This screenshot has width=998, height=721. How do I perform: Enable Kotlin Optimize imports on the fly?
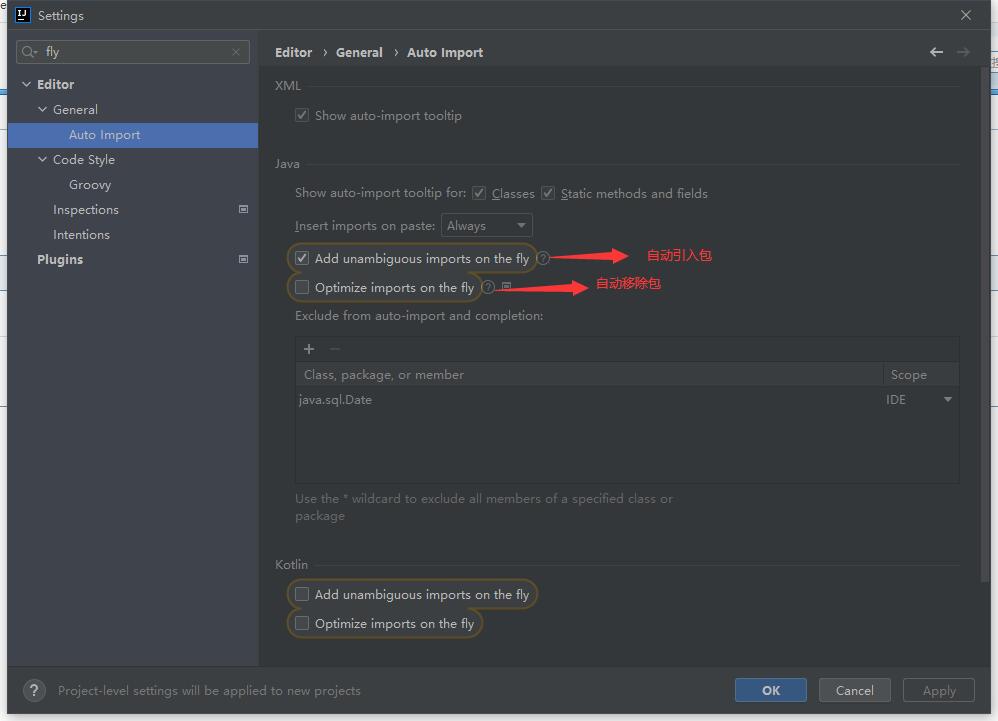click(302, 623)
